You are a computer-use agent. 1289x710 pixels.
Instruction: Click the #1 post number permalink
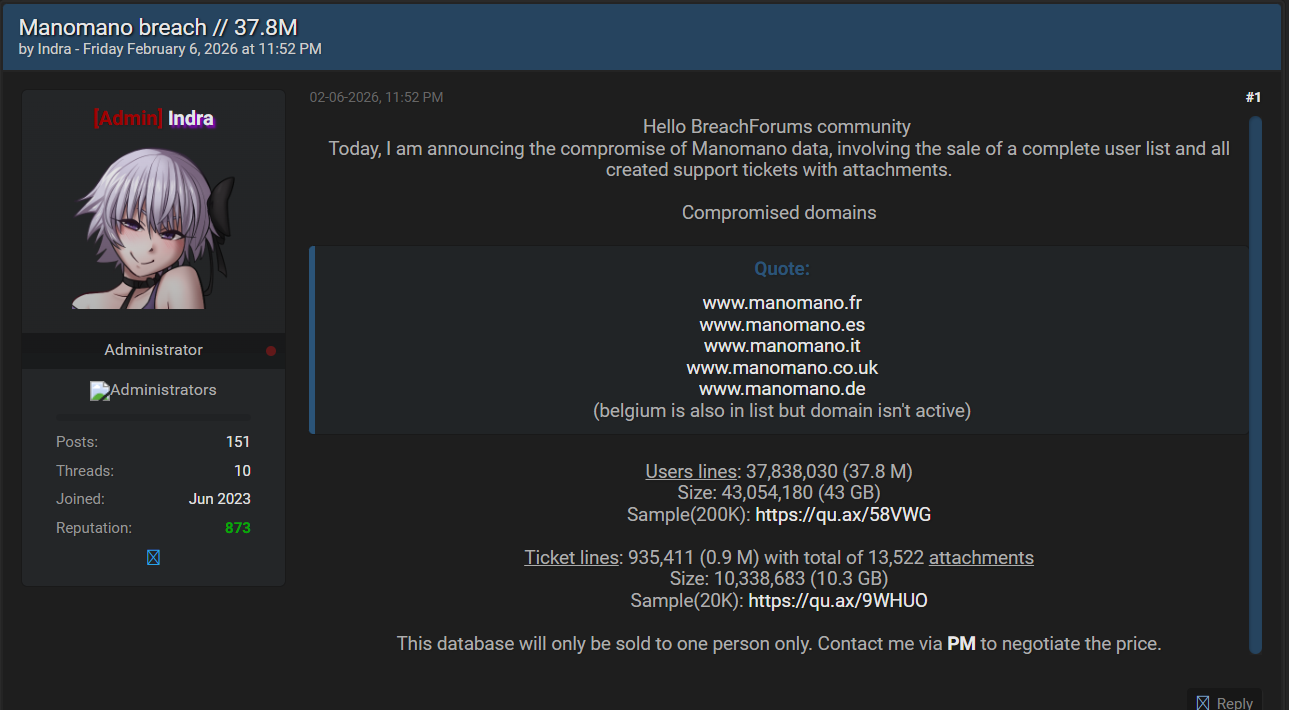[x=1253, y=97]
